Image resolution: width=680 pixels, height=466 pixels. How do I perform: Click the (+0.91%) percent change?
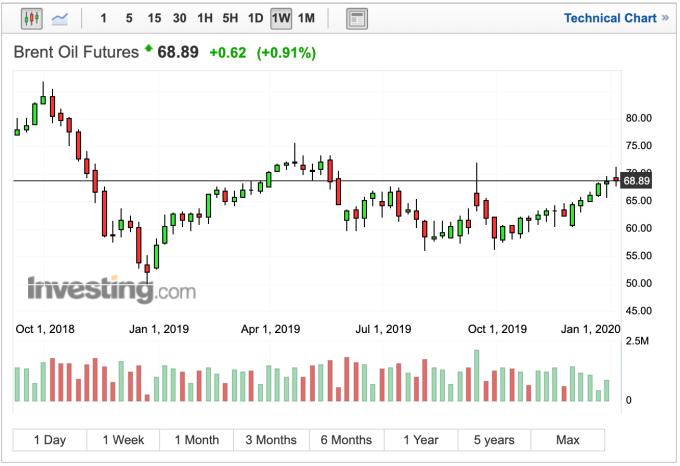tap(286, 53)
